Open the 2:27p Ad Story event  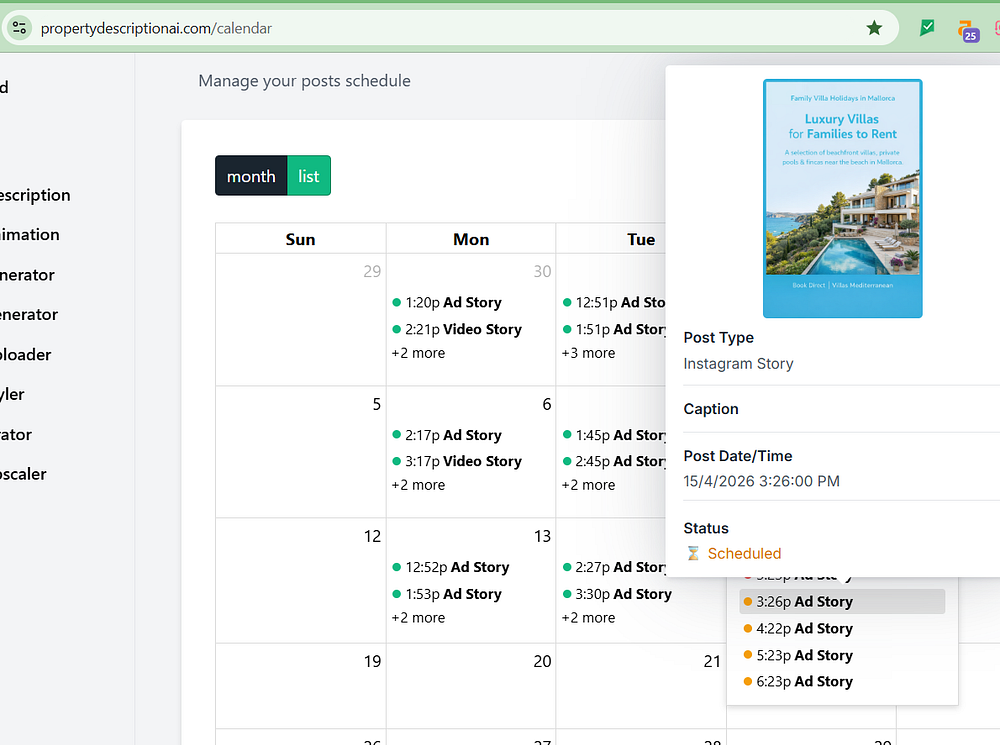point(615,567)
